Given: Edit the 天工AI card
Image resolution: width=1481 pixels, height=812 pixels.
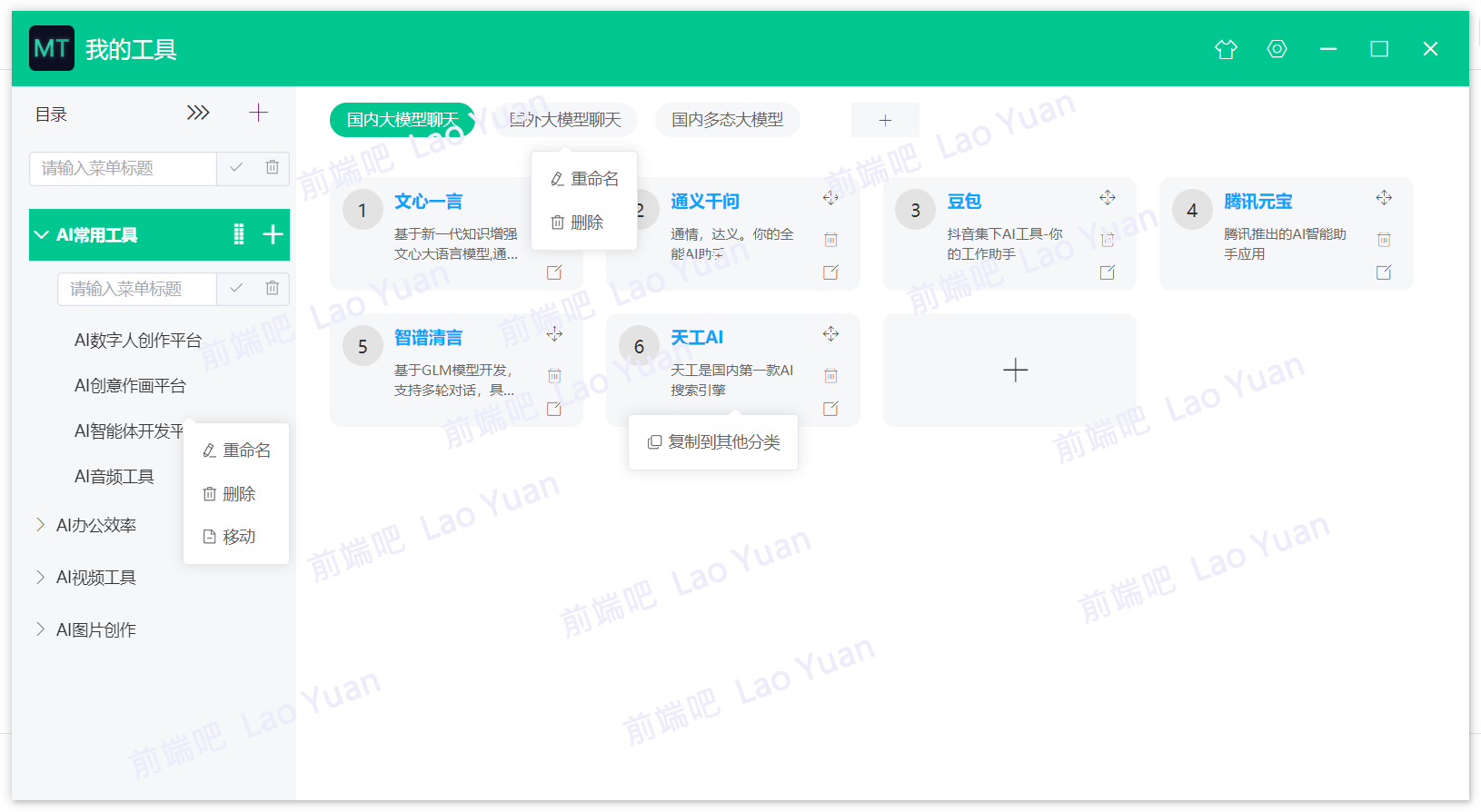Looking at the screenshot, I should (830, 409).
